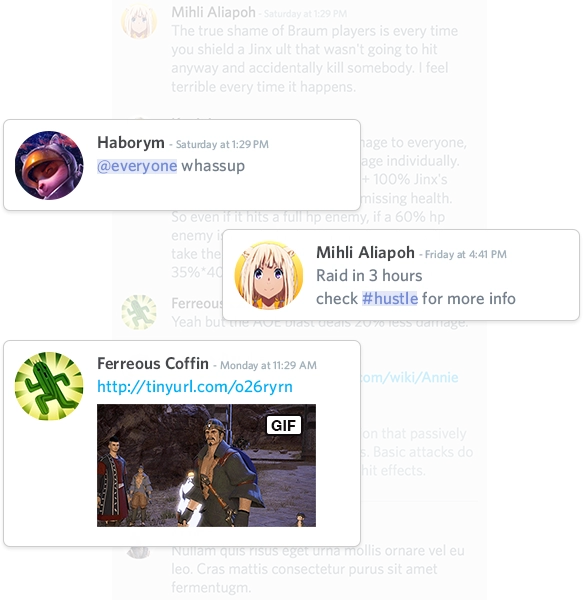
Task: Click faded Mihli Aliapoh username at top
Action: pos(213,12)
